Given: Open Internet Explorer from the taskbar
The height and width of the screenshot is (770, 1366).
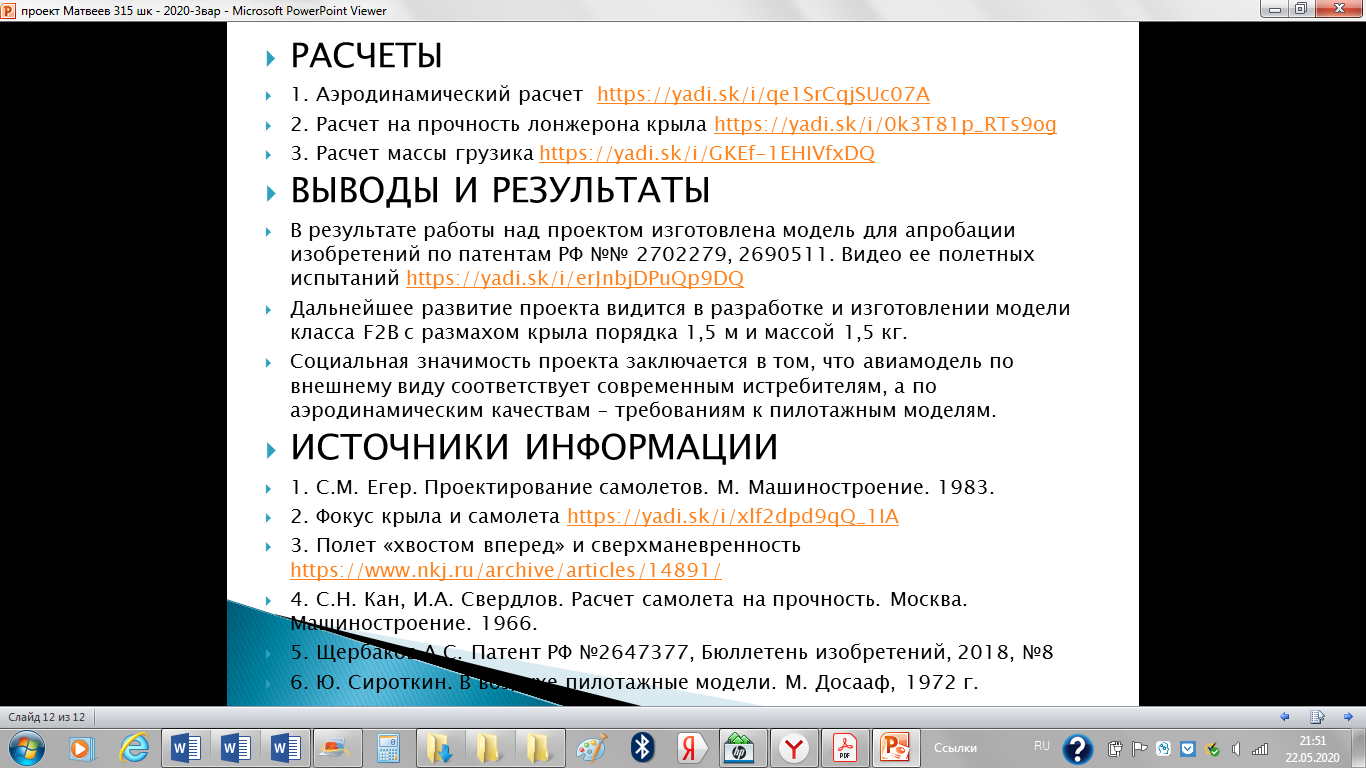Looking at the screenshot, I should tap(134, 748).
